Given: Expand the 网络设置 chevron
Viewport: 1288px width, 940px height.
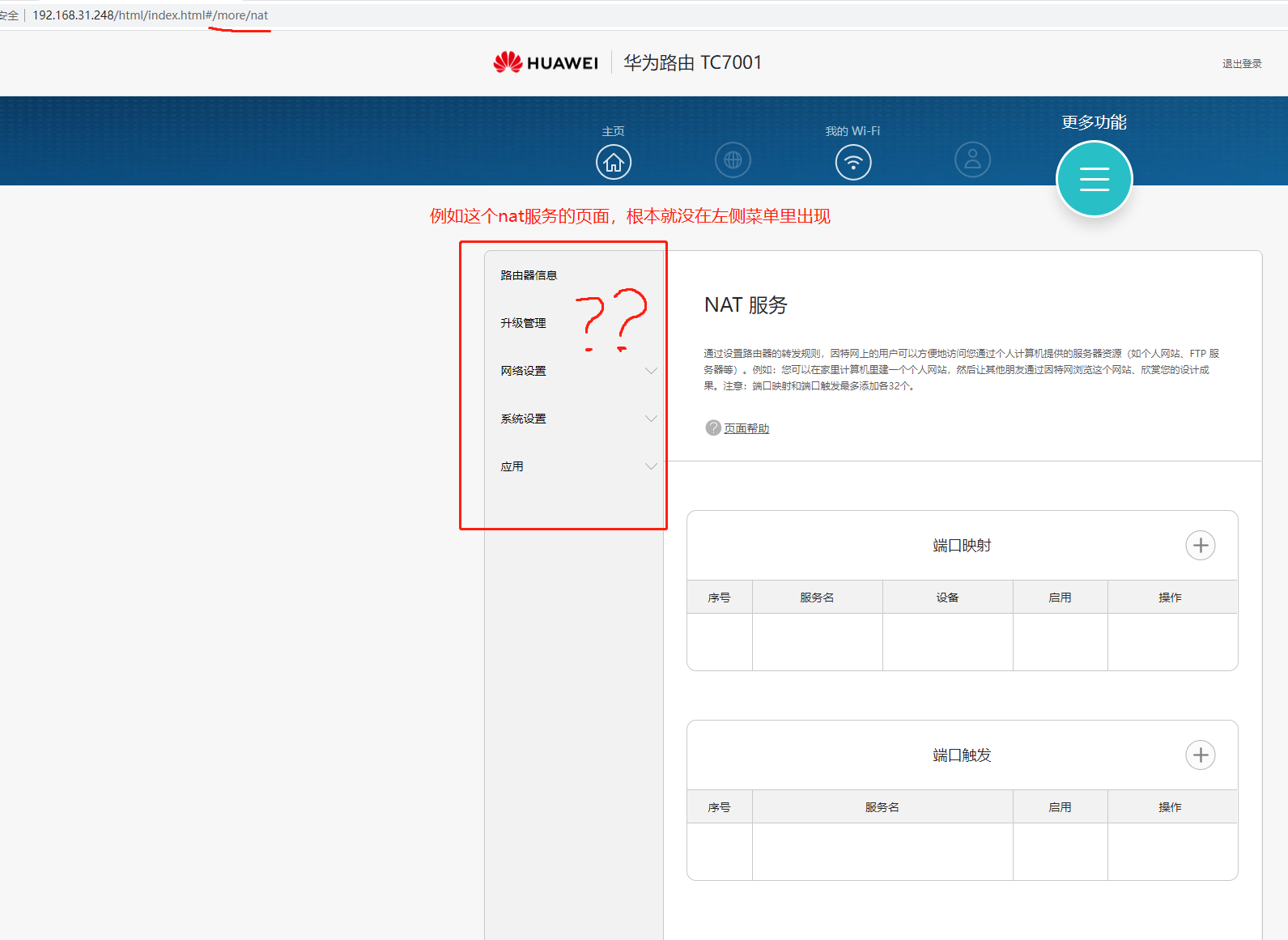Looking at the screenshot, I should [x=651, y=371].
